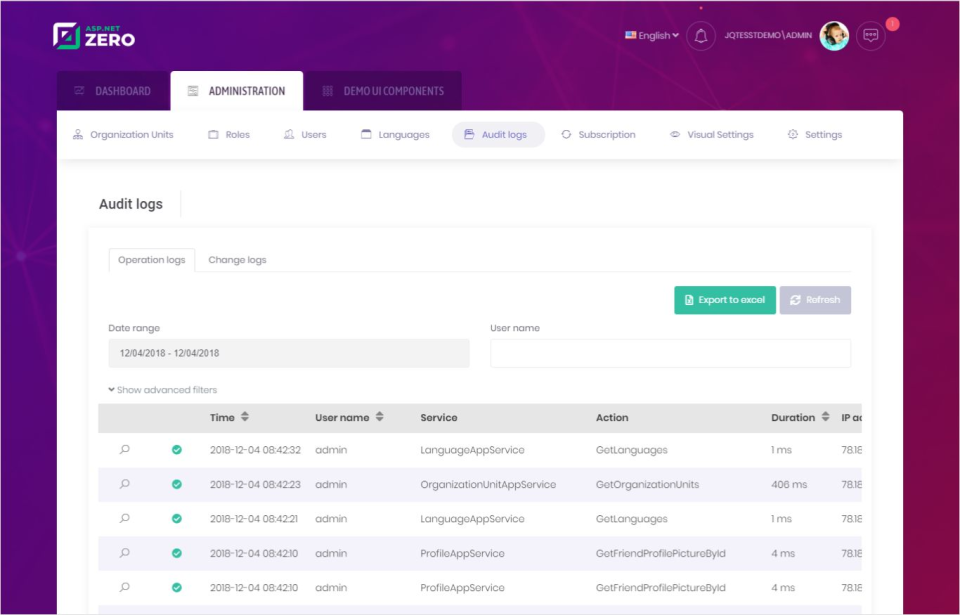
Task: Click the green success icon on second row
Action: coord(177,484)
